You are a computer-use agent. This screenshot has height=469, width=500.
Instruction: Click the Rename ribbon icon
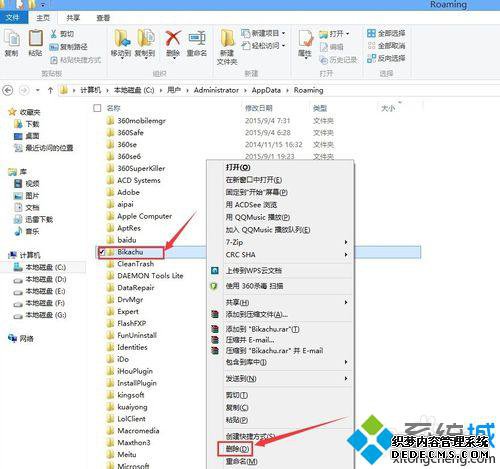[197, 38]
